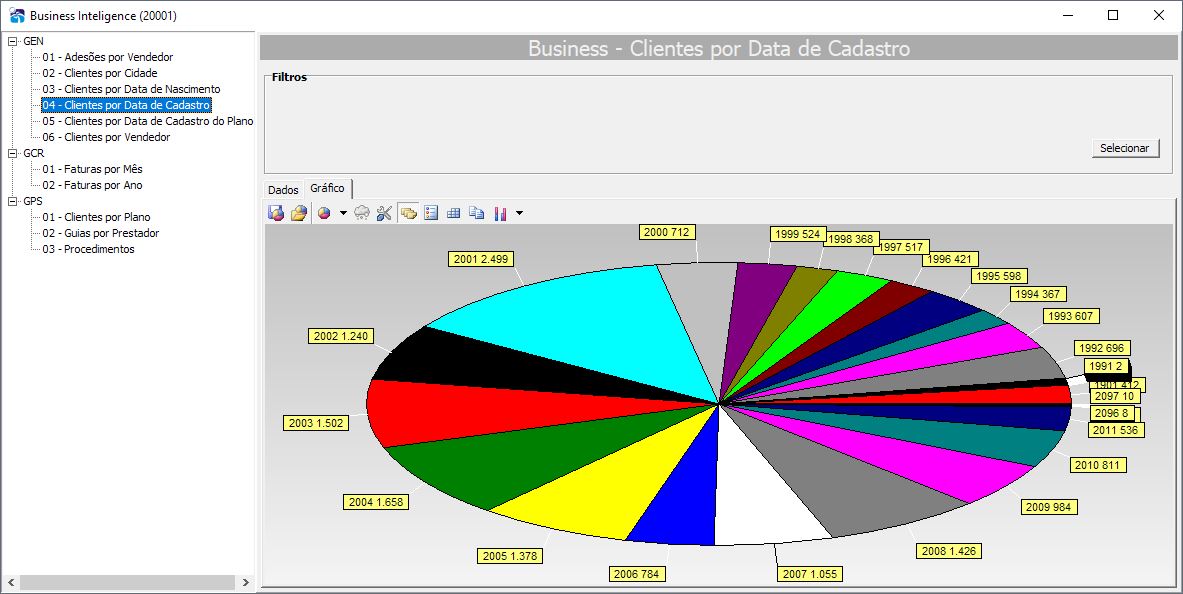Click the '1993 607' chart label
The image size is (1183, 594).
point(1071,315)
